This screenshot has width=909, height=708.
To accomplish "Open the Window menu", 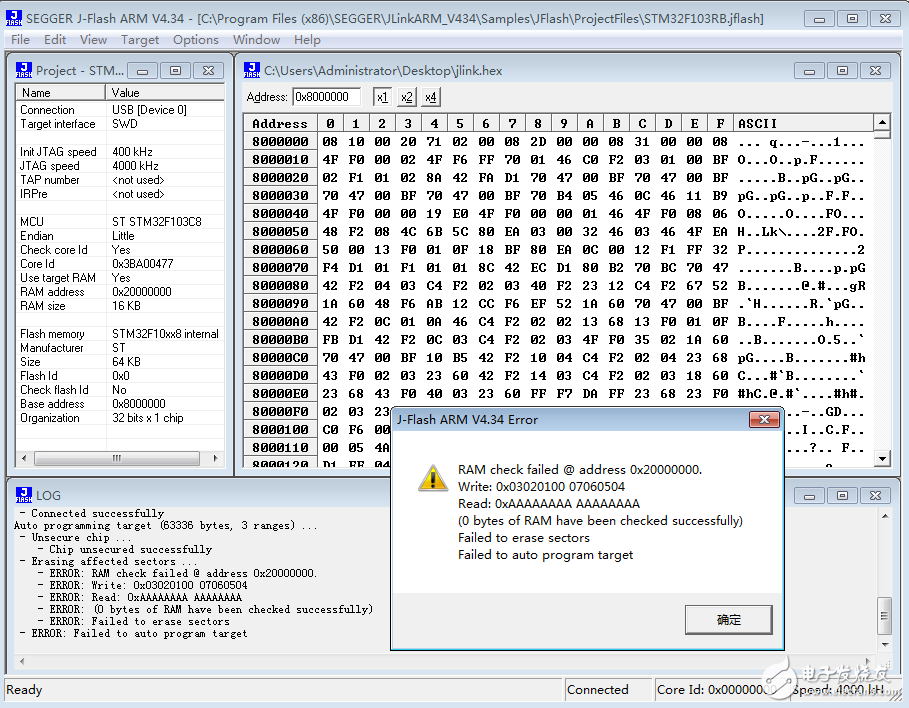I will pos(256,40).
